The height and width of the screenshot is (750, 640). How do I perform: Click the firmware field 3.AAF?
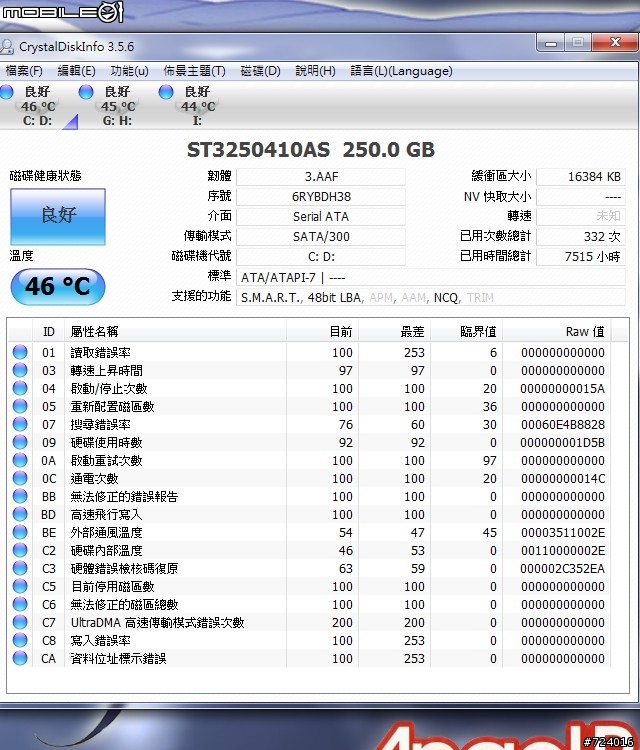click(x=321, y=176)
